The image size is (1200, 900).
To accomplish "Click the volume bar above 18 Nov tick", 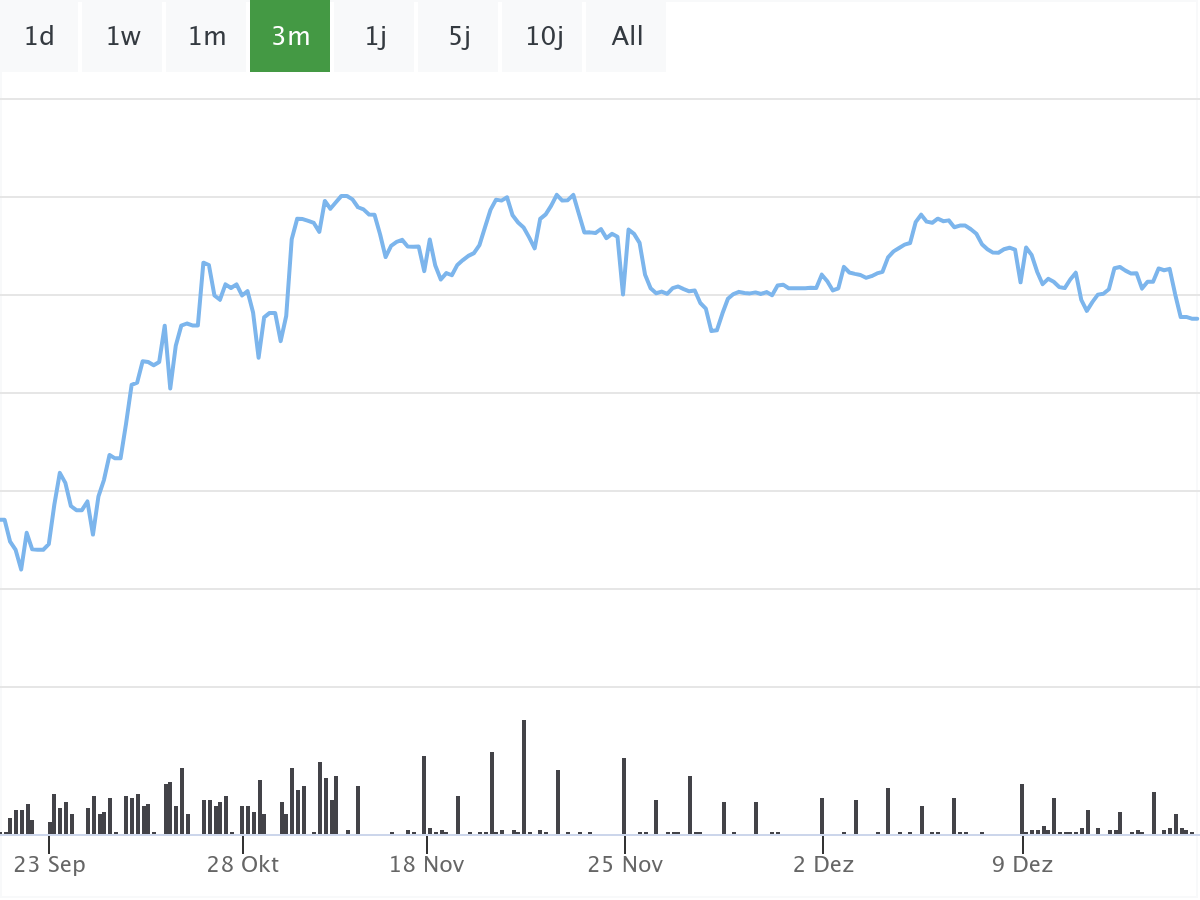I will tap(424, 795).
